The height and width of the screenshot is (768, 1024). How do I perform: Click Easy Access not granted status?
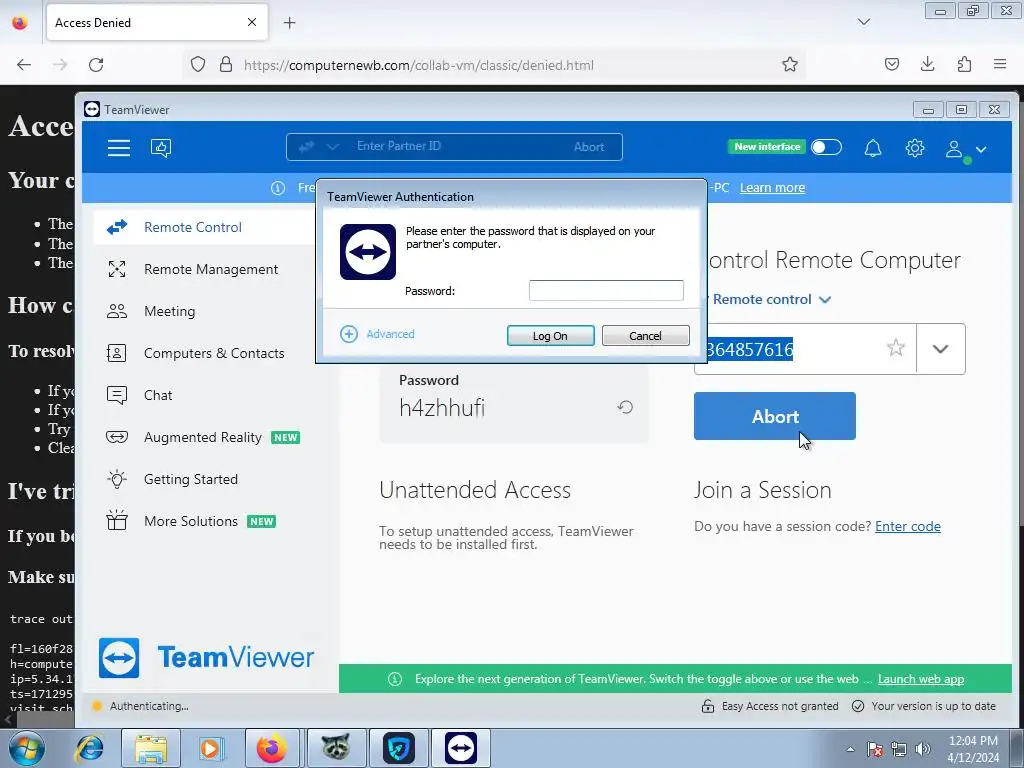770,706
